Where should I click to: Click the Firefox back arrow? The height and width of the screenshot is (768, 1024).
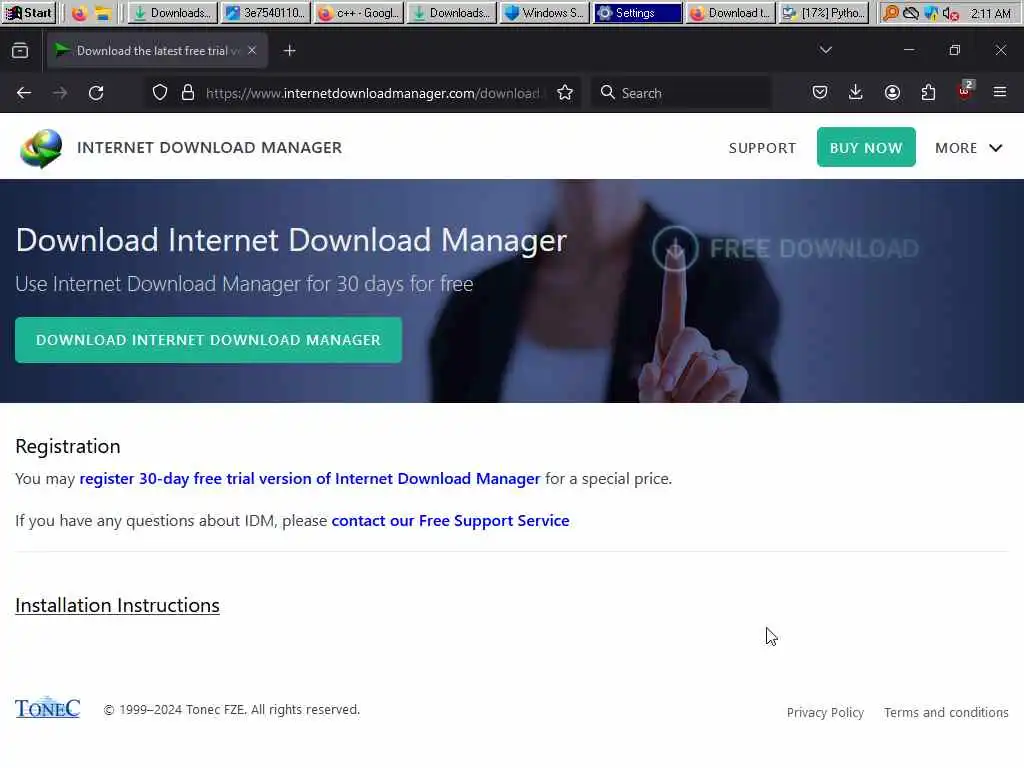pyautogui.click(x=24, y=93)
